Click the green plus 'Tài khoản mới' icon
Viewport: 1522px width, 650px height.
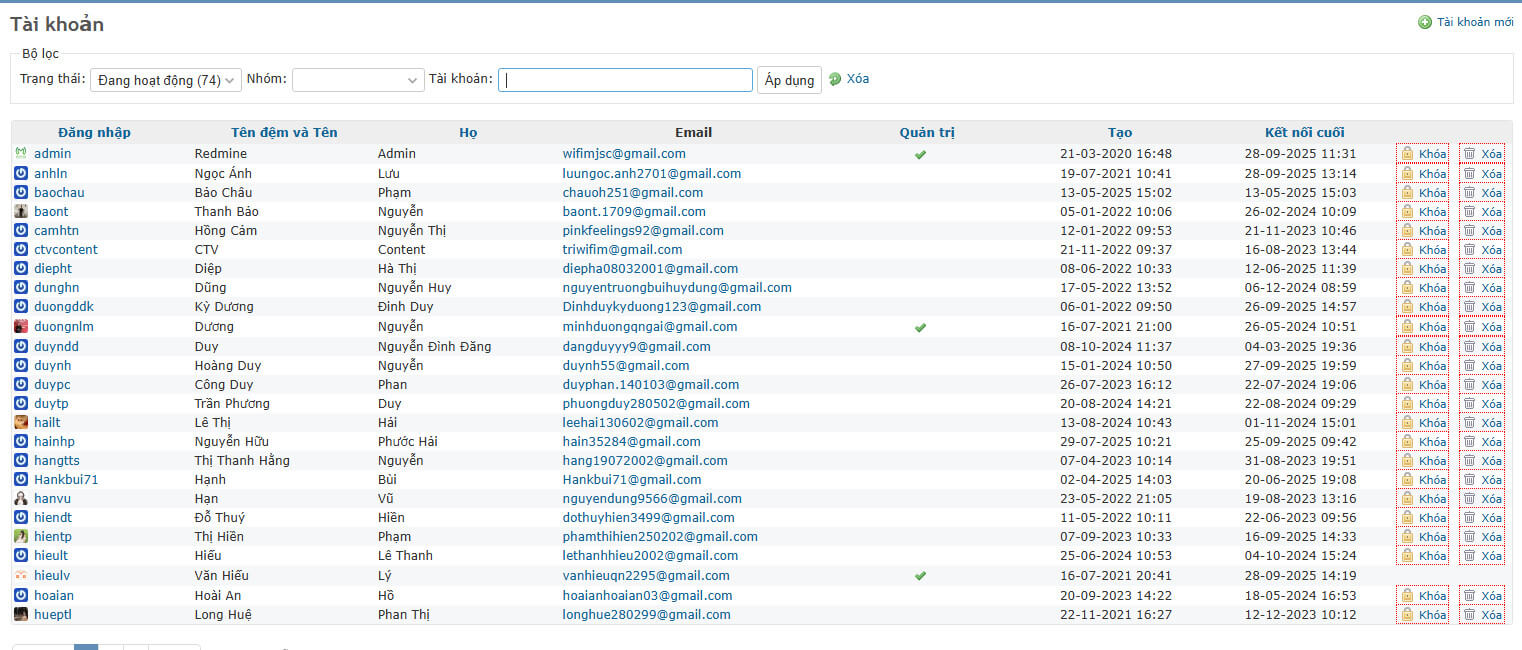click(1424, 22)
